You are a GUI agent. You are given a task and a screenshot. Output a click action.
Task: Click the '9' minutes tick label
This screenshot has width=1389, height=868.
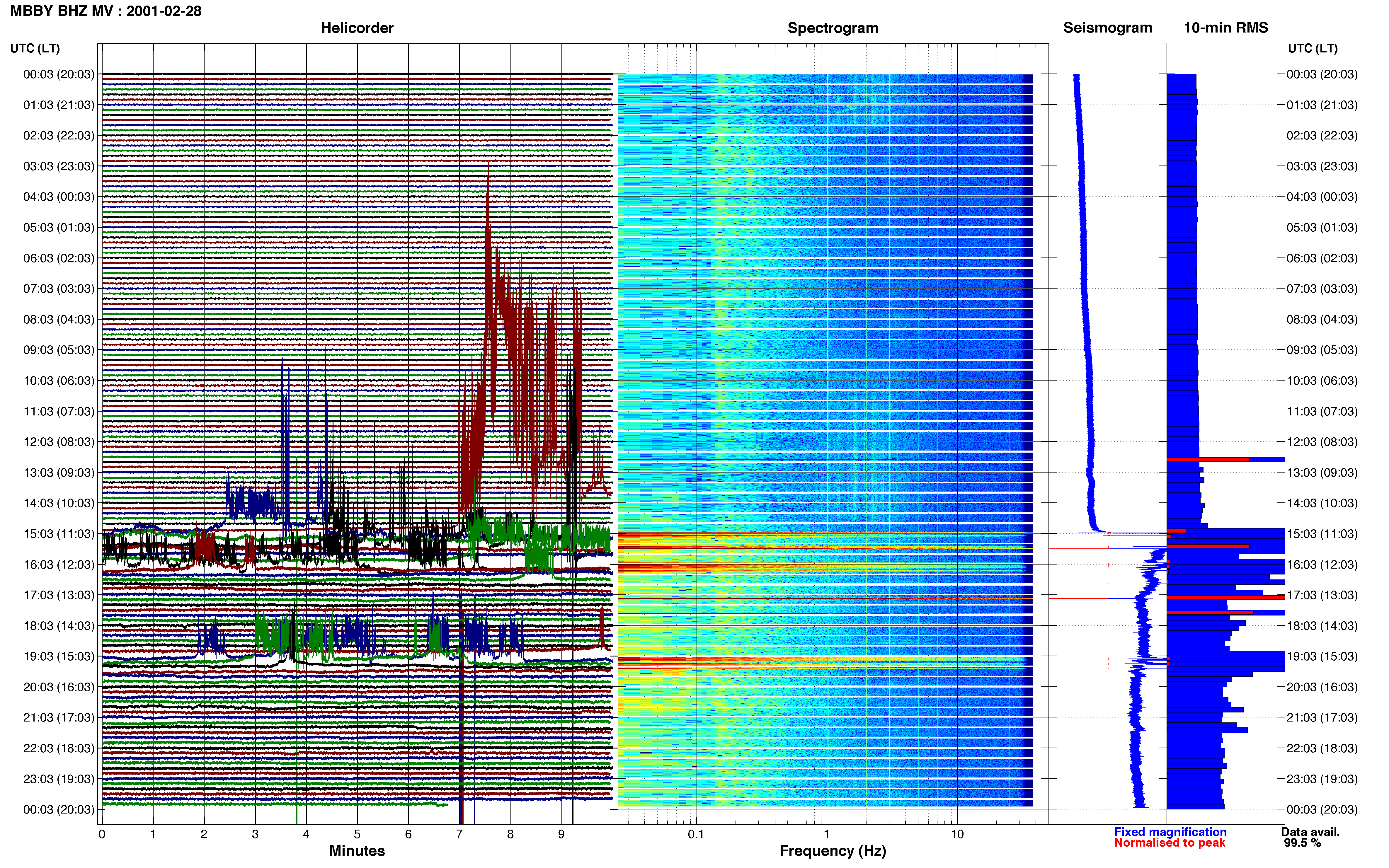coord(561,834)
